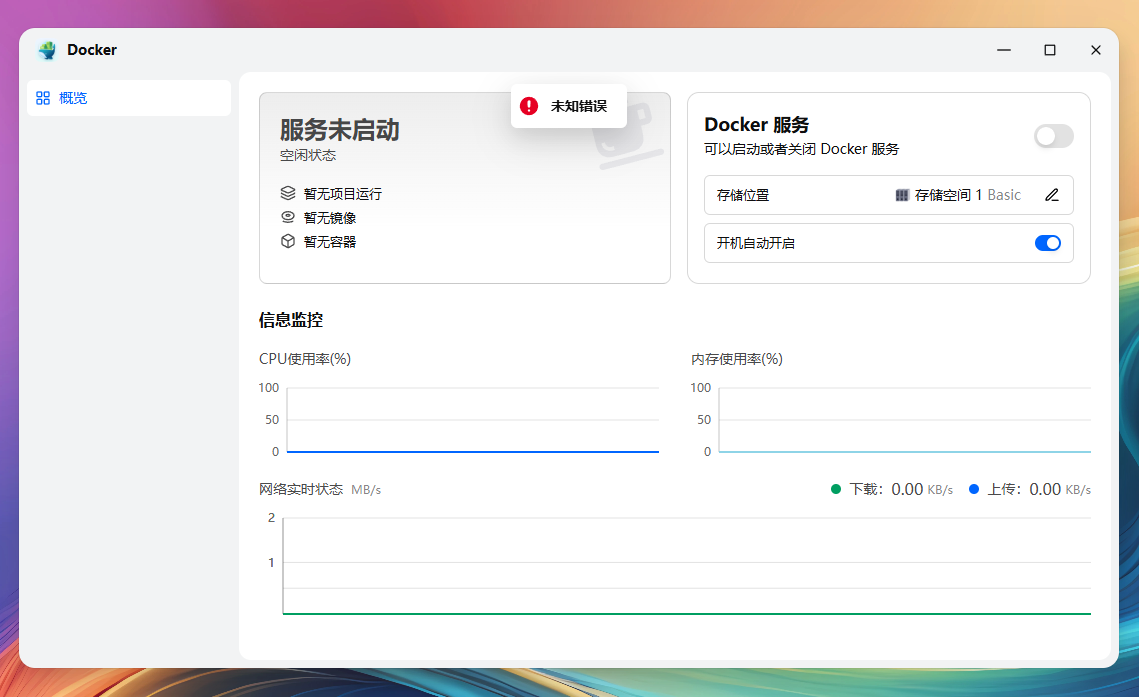Screen dimensions: 1139x697
Task: Click the 暂无镜像 text
Action: point(330,218)
